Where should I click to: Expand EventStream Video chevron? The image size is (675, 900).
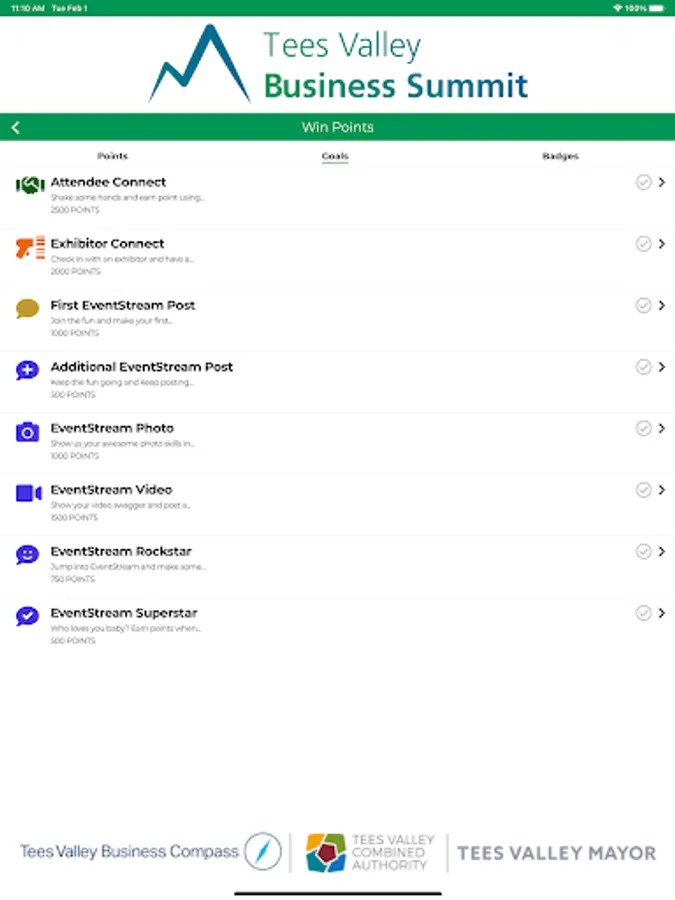tap(662, 490)
